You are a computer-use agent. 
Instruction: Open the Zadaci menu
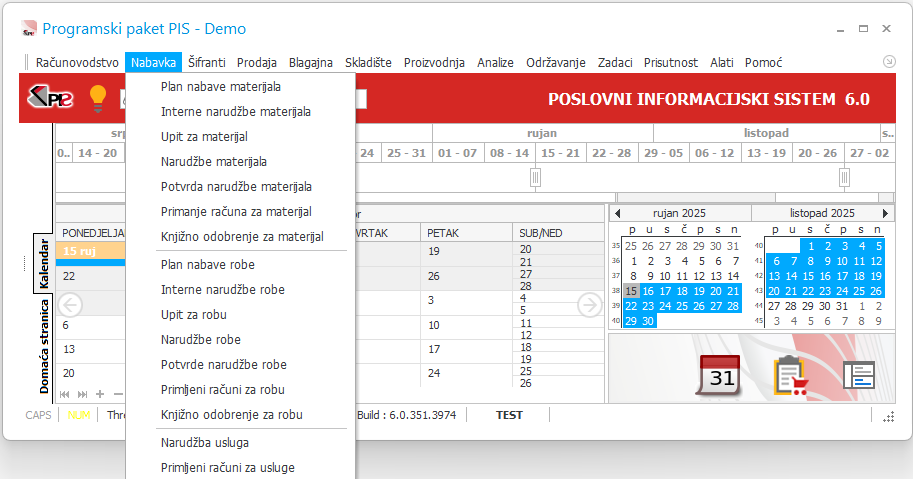coord(615,62)
